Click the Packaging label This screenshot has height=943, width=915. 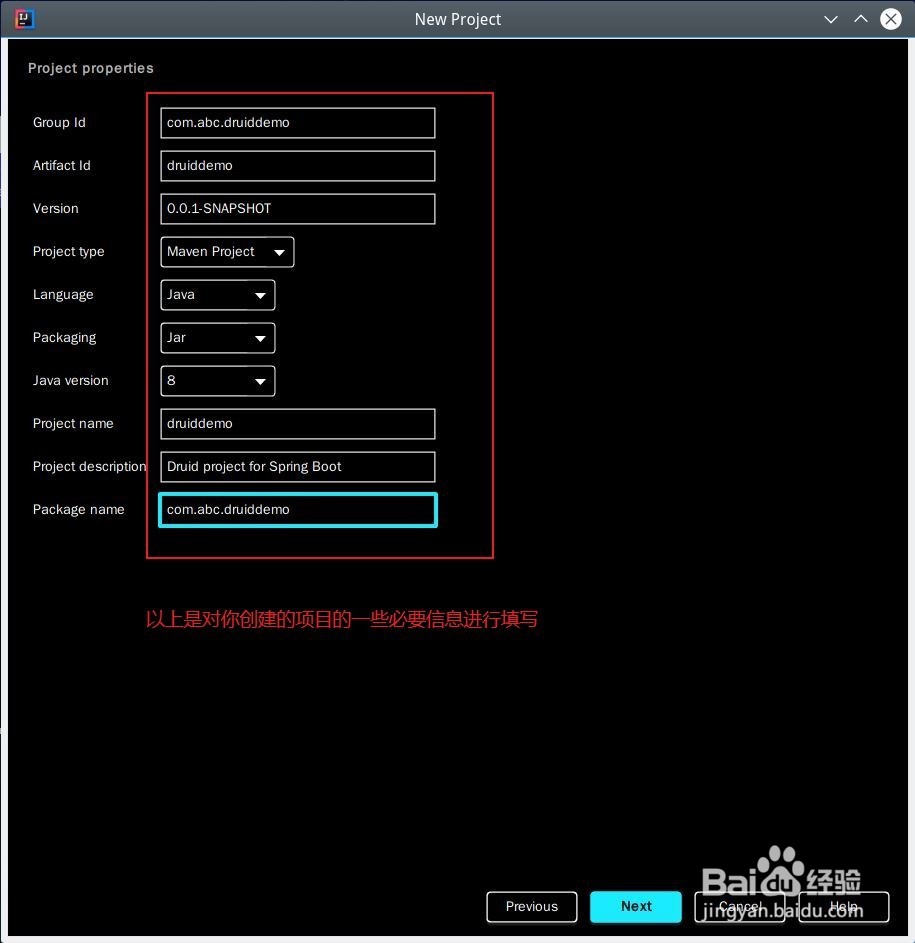[64, 337]
